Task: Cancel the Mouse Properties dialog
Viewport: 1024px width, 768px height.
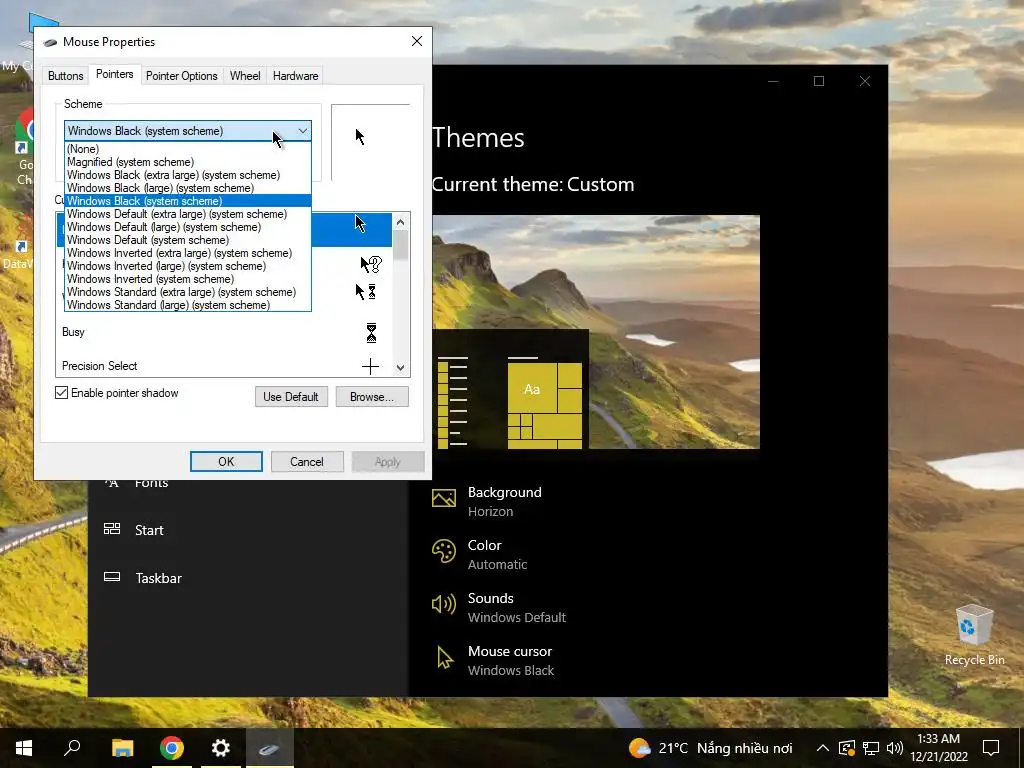Action: click(x=306, y=462)
